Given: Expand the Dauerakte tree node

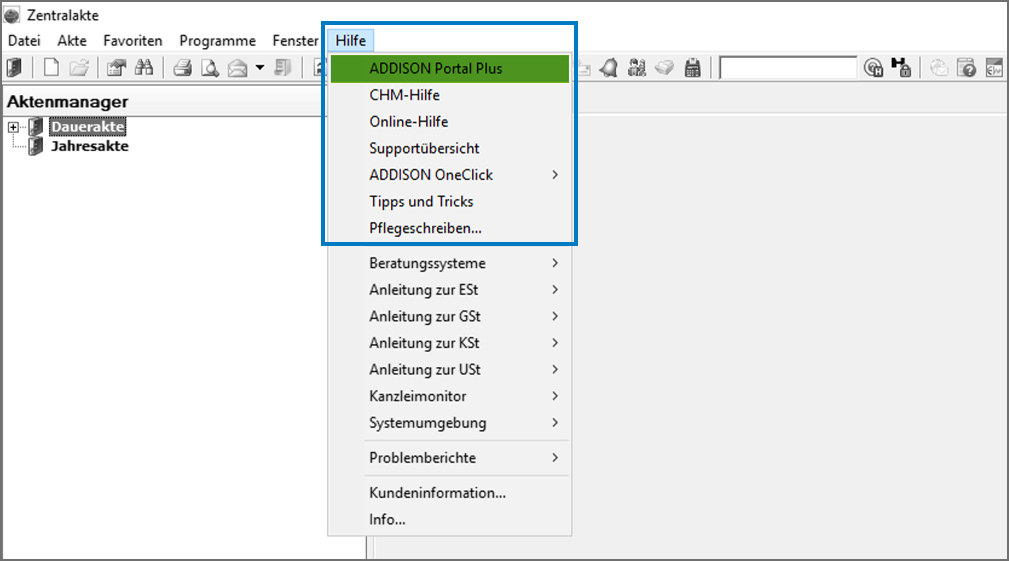Looking at the screenshot, I should tap(13, 127).
